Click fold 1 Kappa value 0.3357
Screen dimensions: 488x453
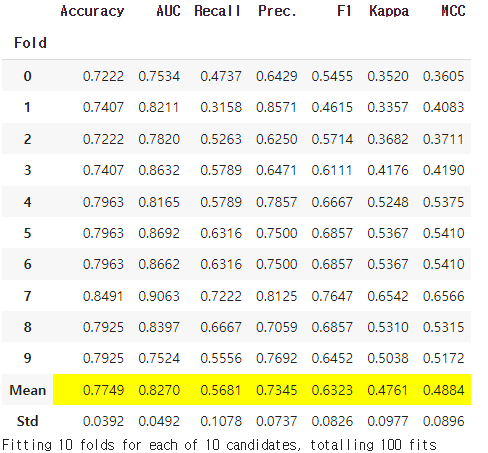click(388, 107)
